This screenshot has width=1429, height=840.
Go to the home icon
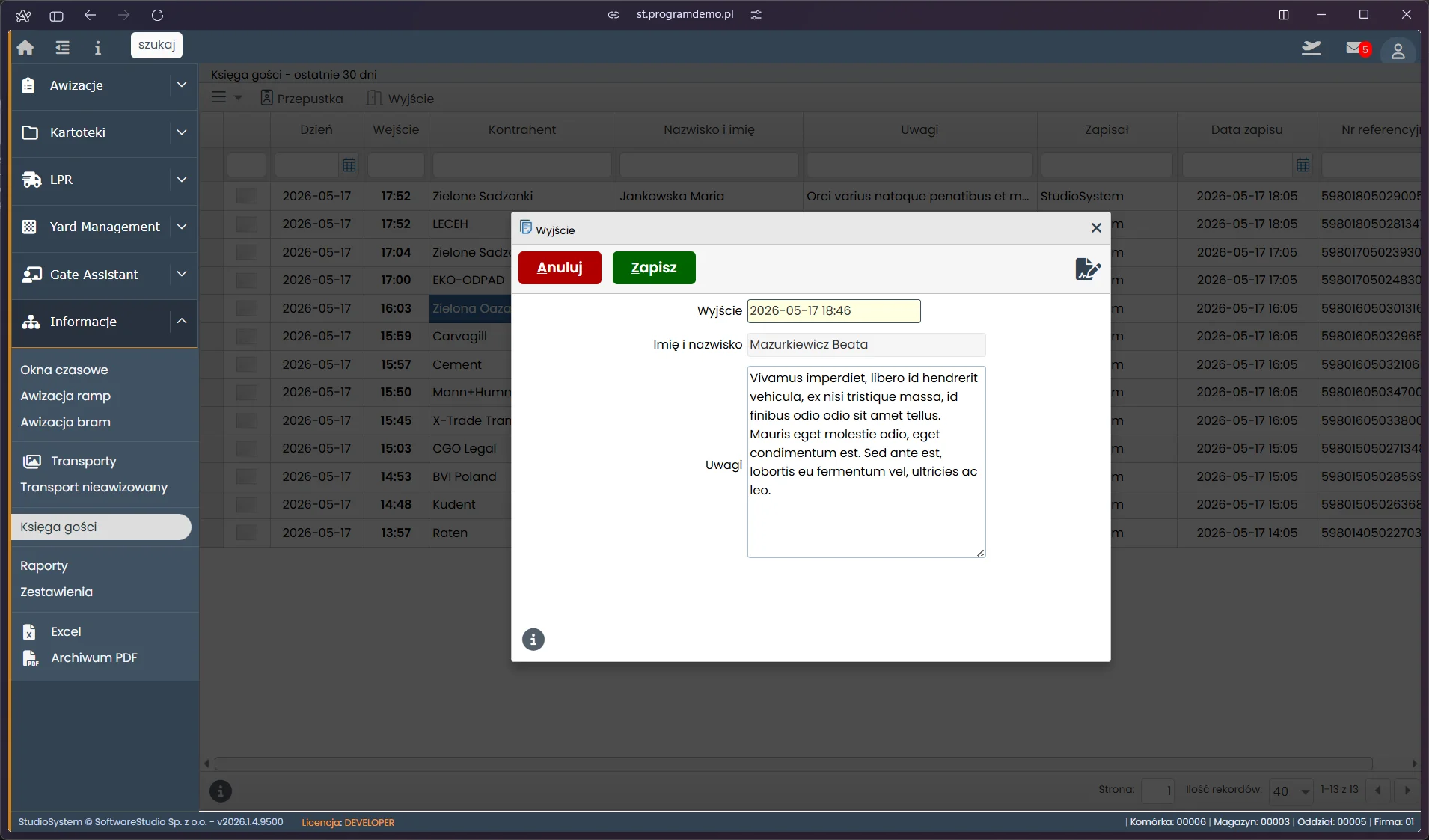tap(25, 48)
